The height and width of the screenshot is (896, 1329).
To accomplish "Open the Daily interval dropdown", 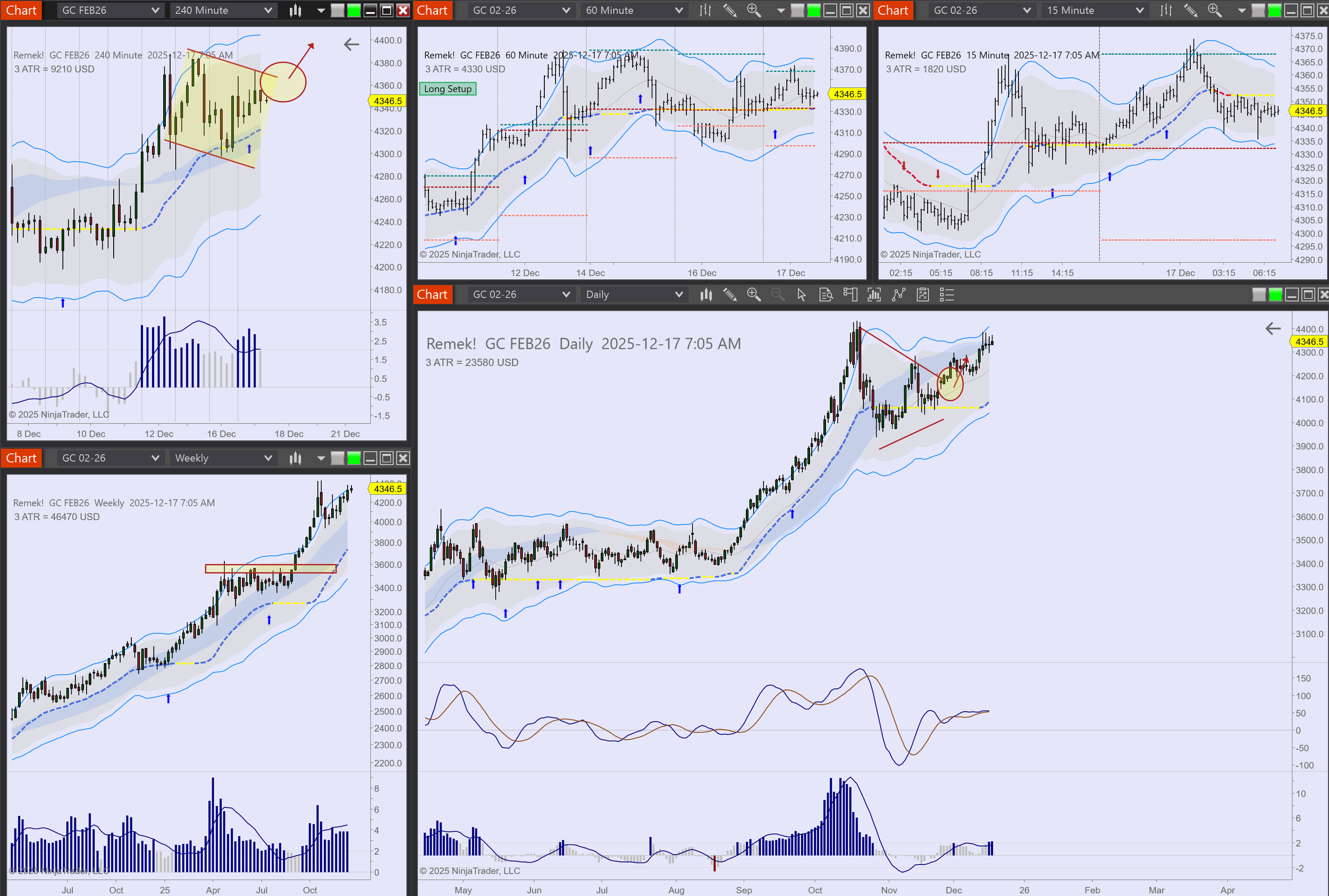I will pyautogui.click(x=633, y=295).
